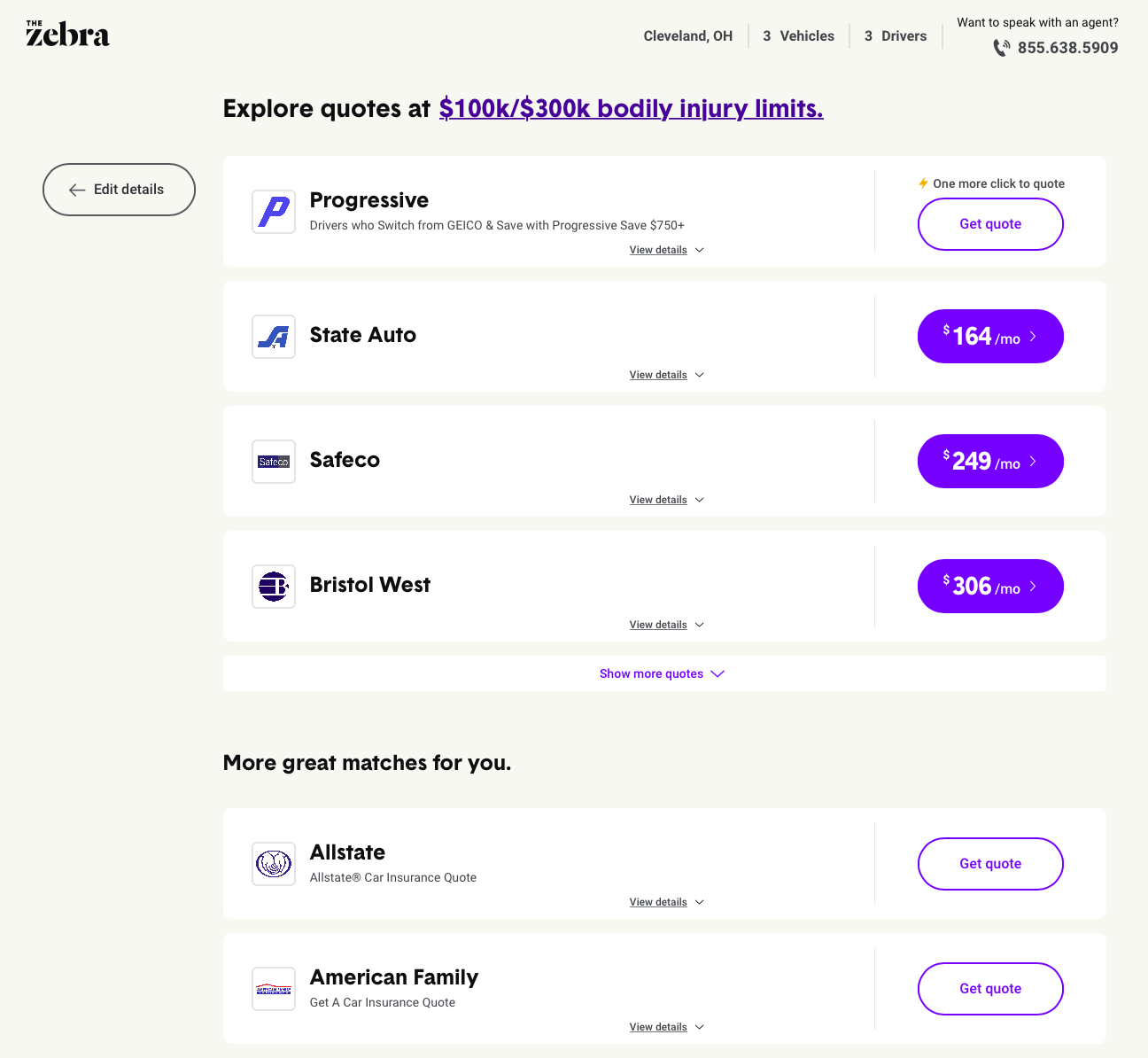Image resolution: width=1148 pixels, height=1058 pixels.
Task: Expand View details under State Auto
Action: [x=667, y=375]
